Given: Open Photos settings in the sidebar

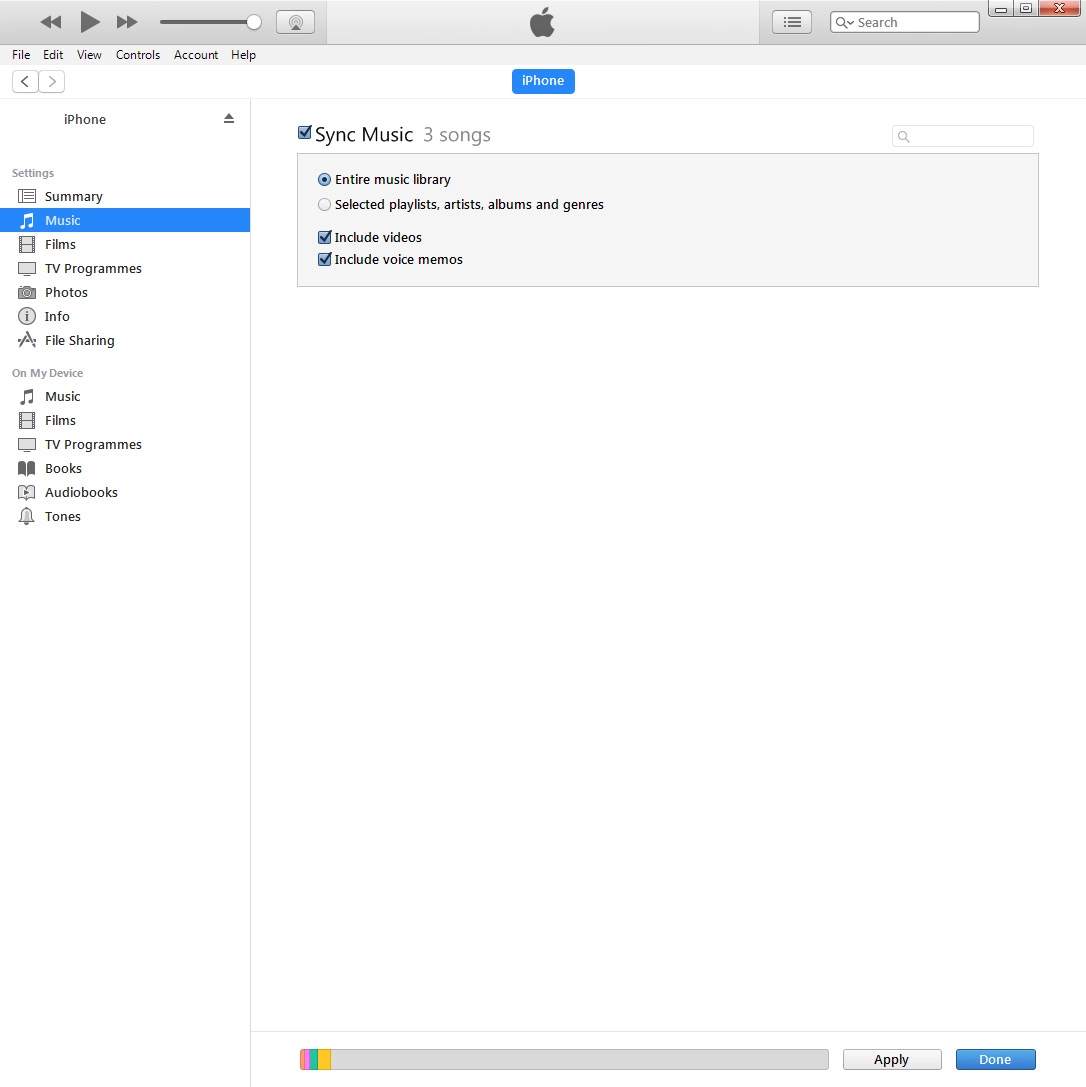Looking at the screenshot, I should (66, 292).
